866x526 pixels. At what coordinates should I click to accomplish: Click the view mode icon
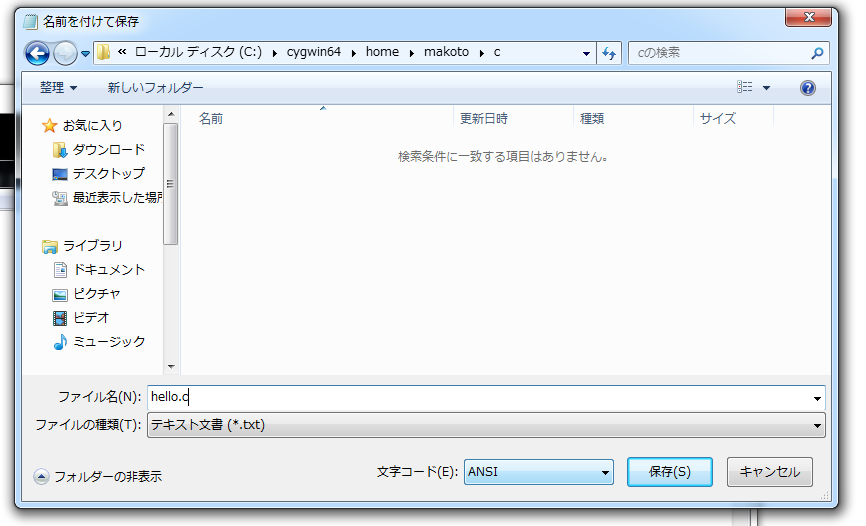[744, 88]
